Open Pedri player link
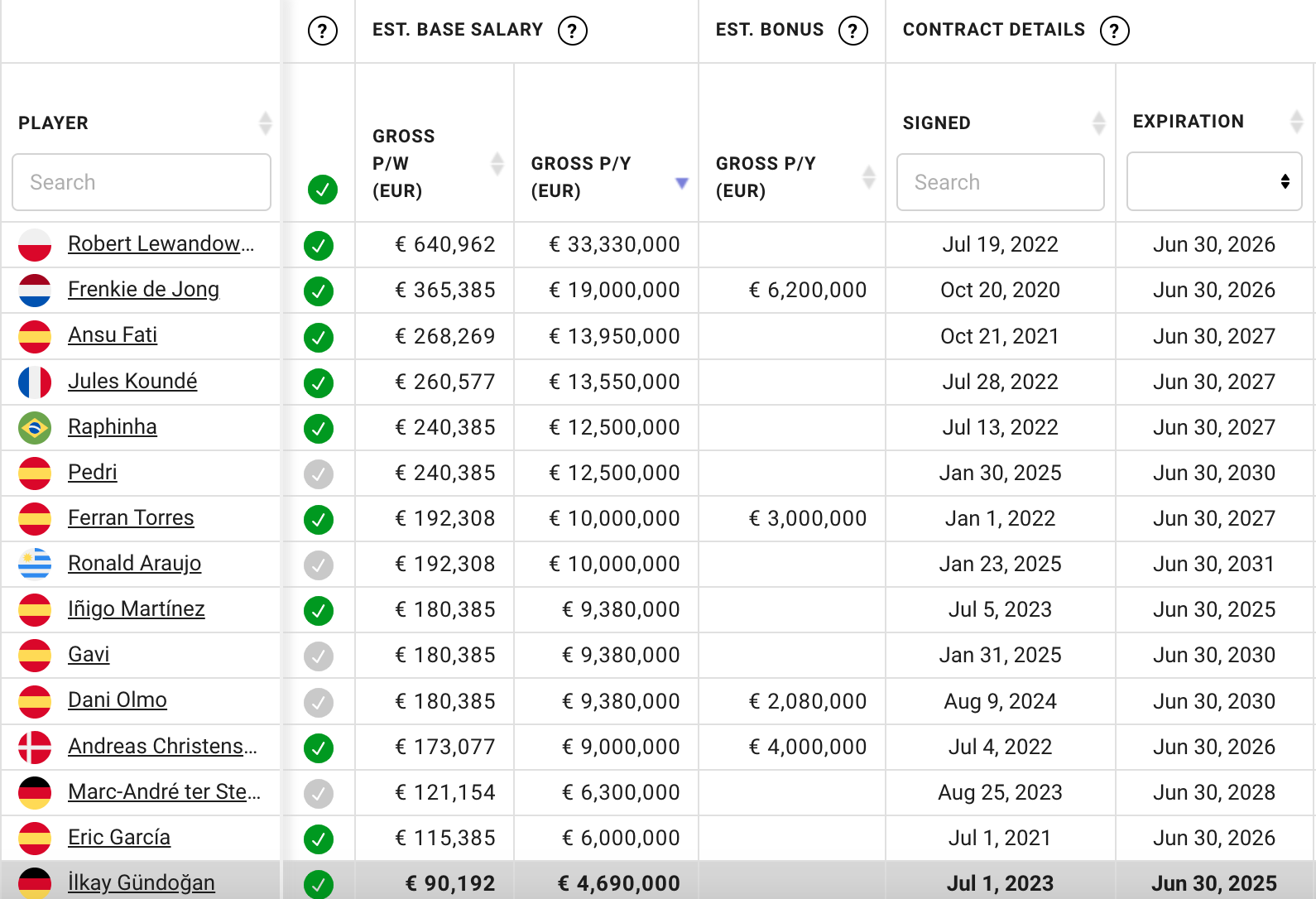The height and width of the screenshot is (899, 1316). pyautogui.click(x=93, y=473)
